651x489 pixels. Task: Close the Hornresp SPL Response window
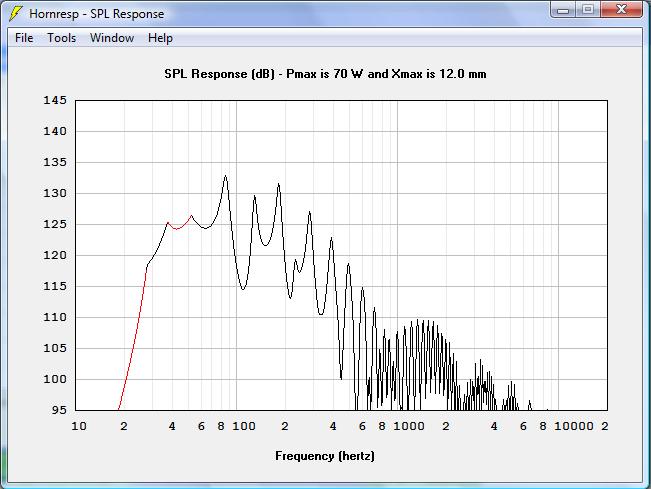click(621, 10)
